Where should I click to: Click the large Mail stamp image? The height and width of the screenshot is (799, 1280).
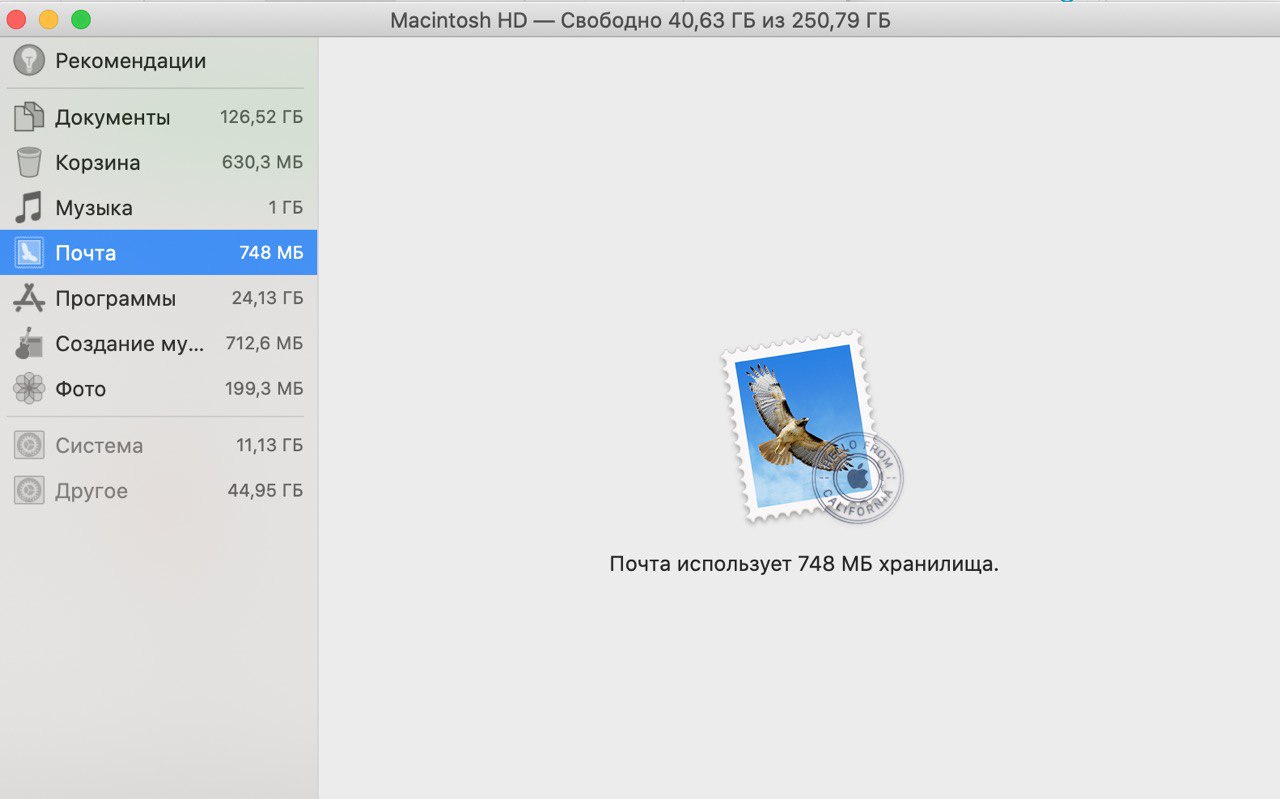[x=811, y=427]
